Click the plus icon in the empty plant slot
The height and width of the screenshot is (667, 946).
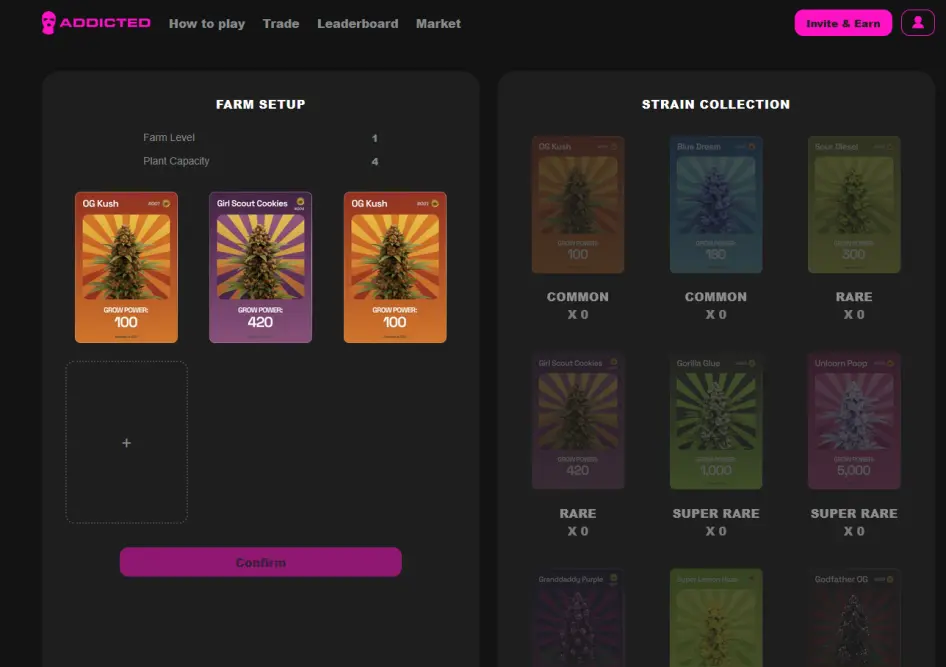[x=126, y=443]
